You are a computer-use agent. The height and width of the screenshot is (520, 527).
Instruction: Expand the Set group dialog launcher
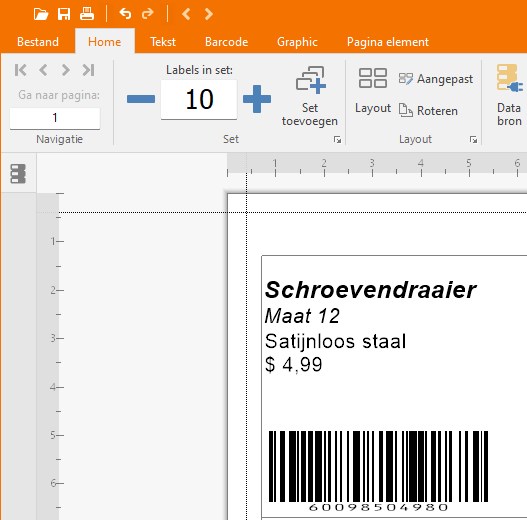(x=337, y=140)
